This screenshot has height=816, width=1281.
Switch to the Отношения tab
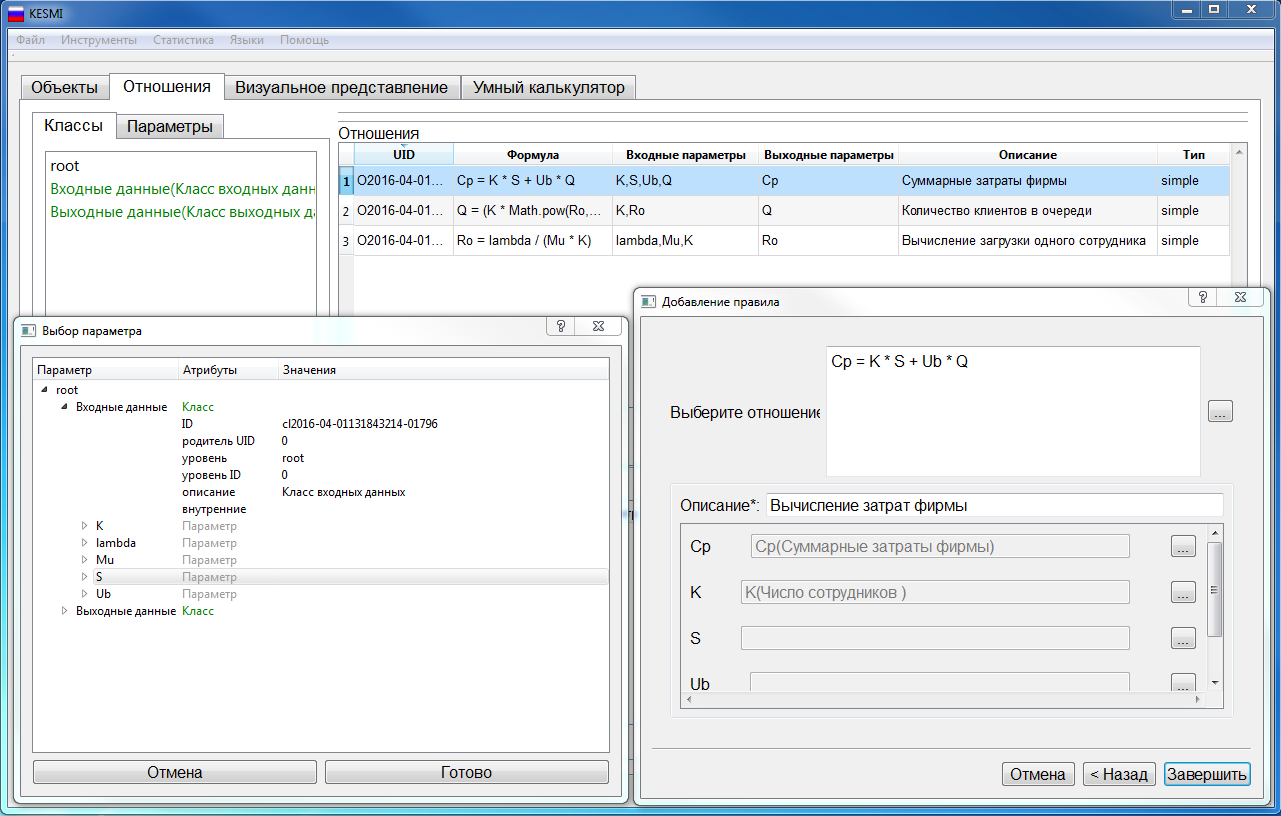pos(166,86)
